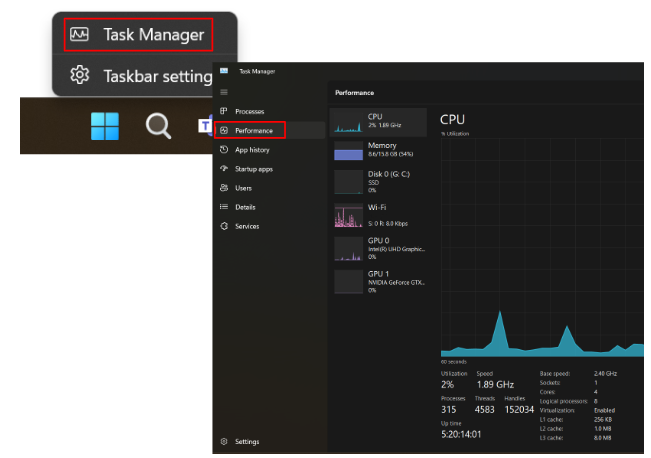Select GPU 0 Intel UHD Graphics entry

click(378, 248)
